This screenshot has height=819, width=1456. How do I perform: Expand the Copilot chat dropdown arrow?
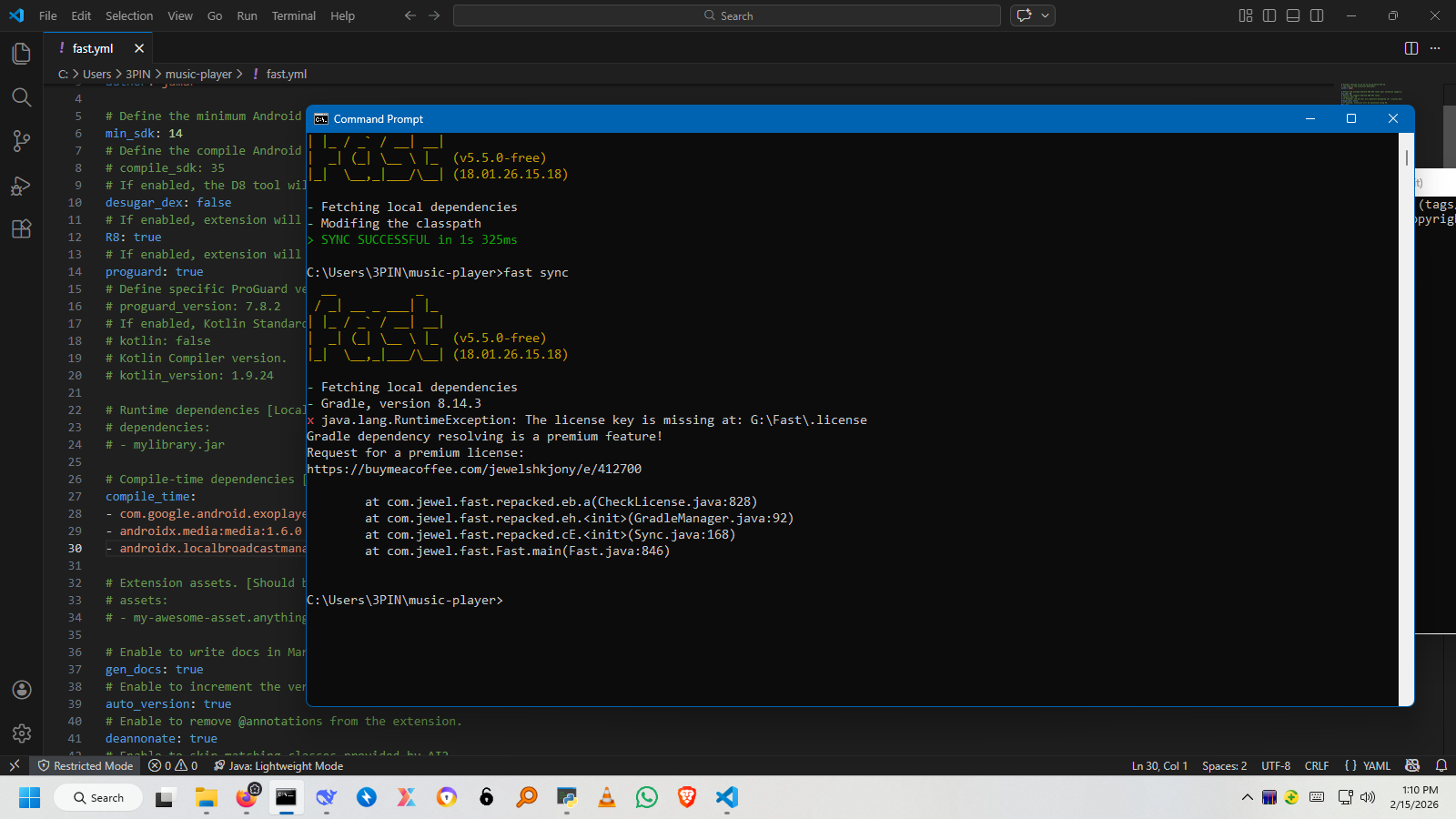pos(1046,15)
